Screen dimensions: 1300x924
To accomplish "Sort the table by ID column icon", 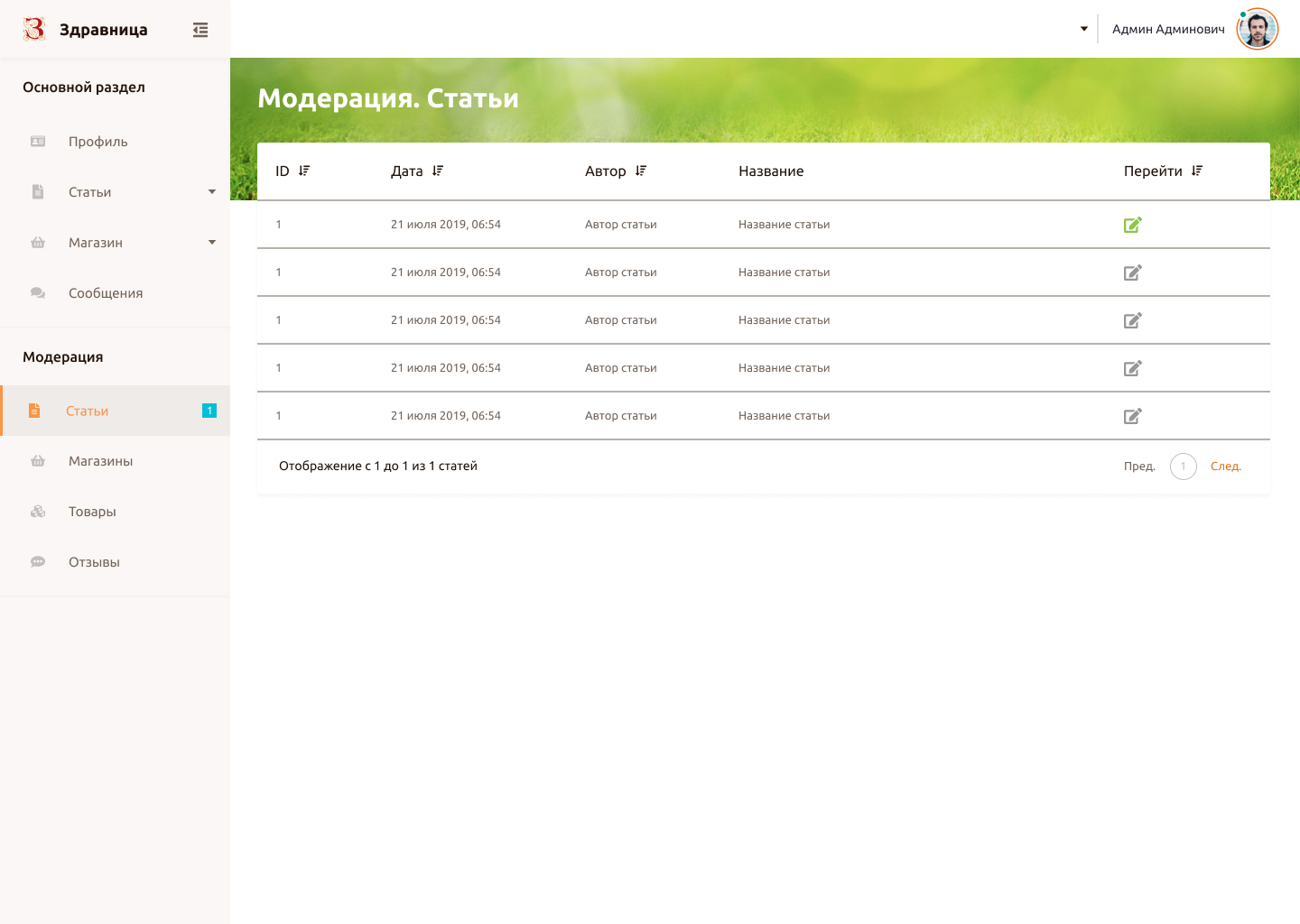I will pyautogui.click(x=304, y=171).
